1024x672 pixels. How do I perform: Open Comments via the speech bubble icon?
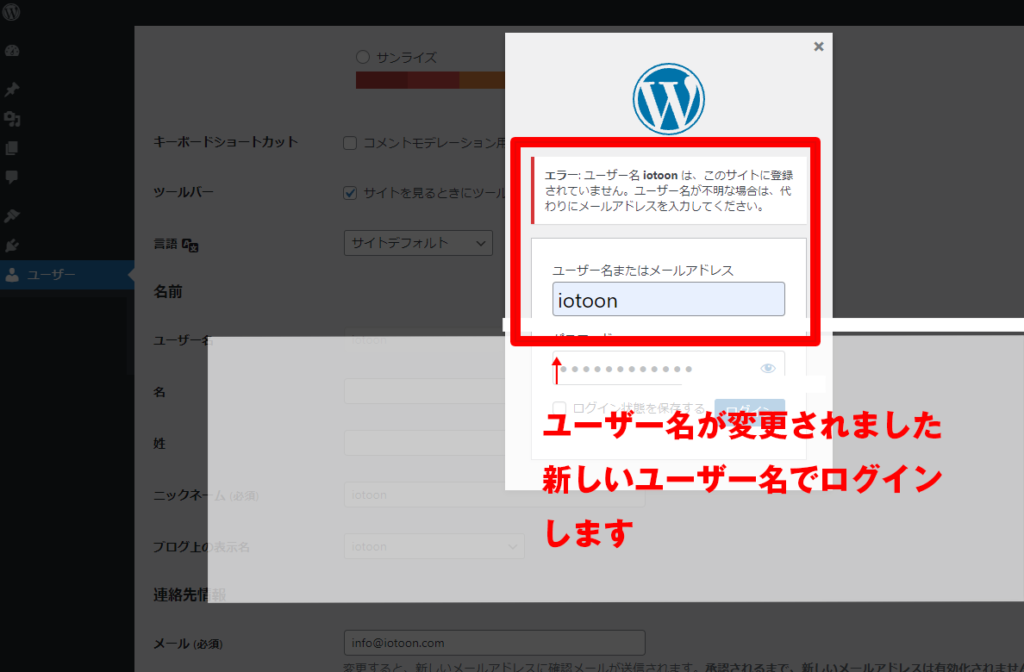click(x=12, y=177)
